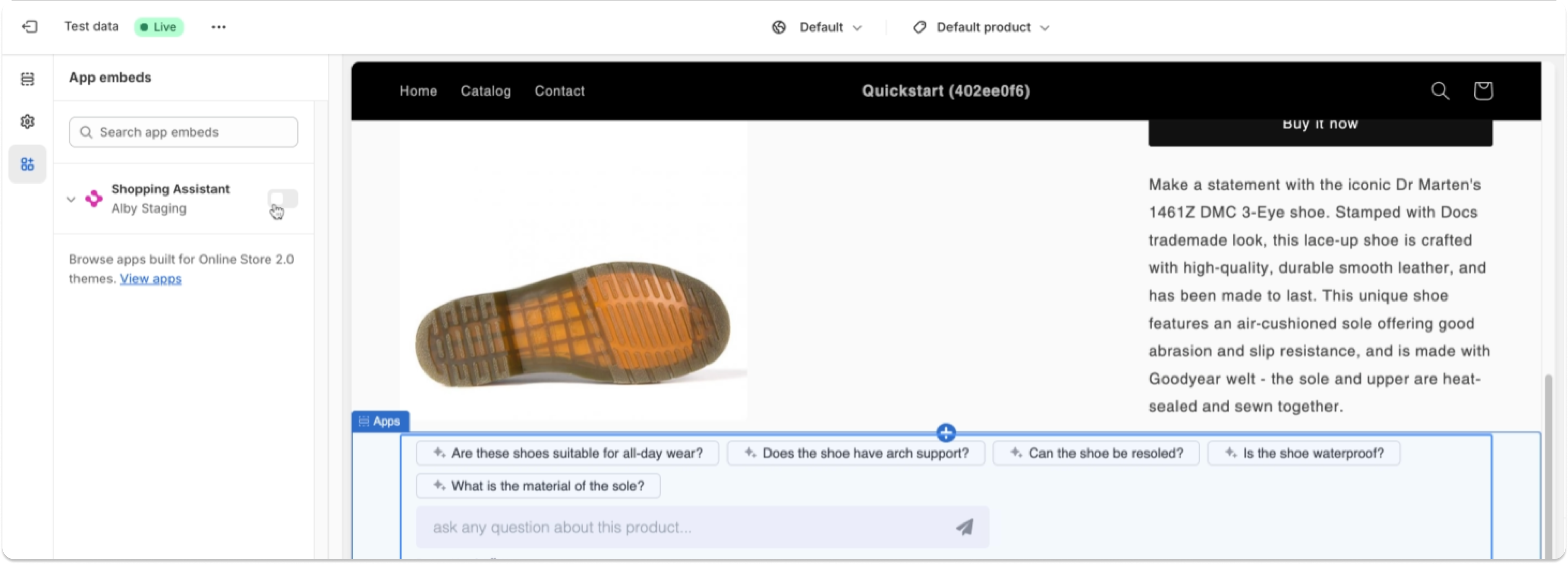Image resolution: width=1568 pixels, height=564 pixels.
Task: Open the theme settings gear icon
Action: (x=27, y=122)
